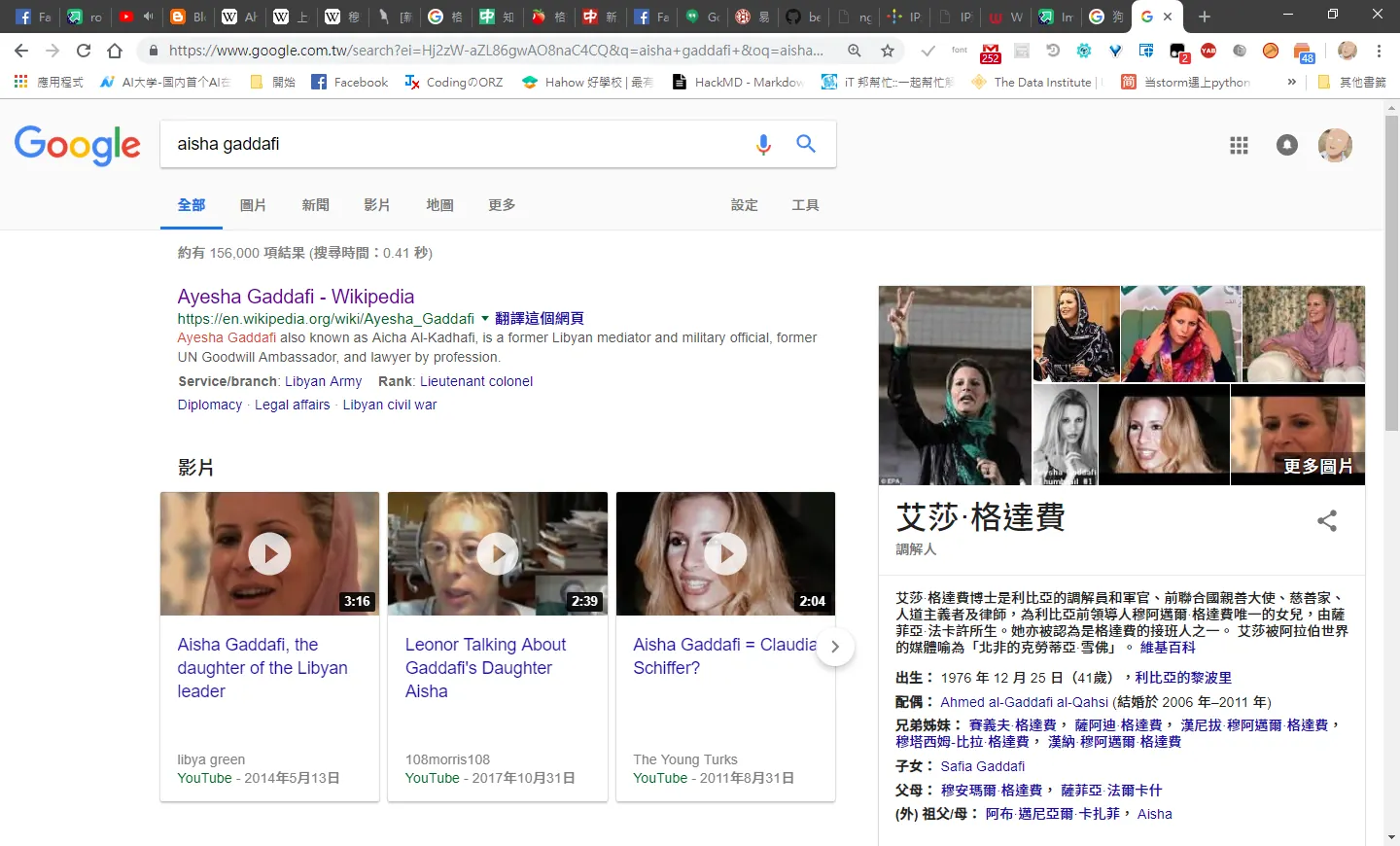1400x846 pixels.
Task: Open the Chrome three-dot menu
Action: tap(1380, 51)
